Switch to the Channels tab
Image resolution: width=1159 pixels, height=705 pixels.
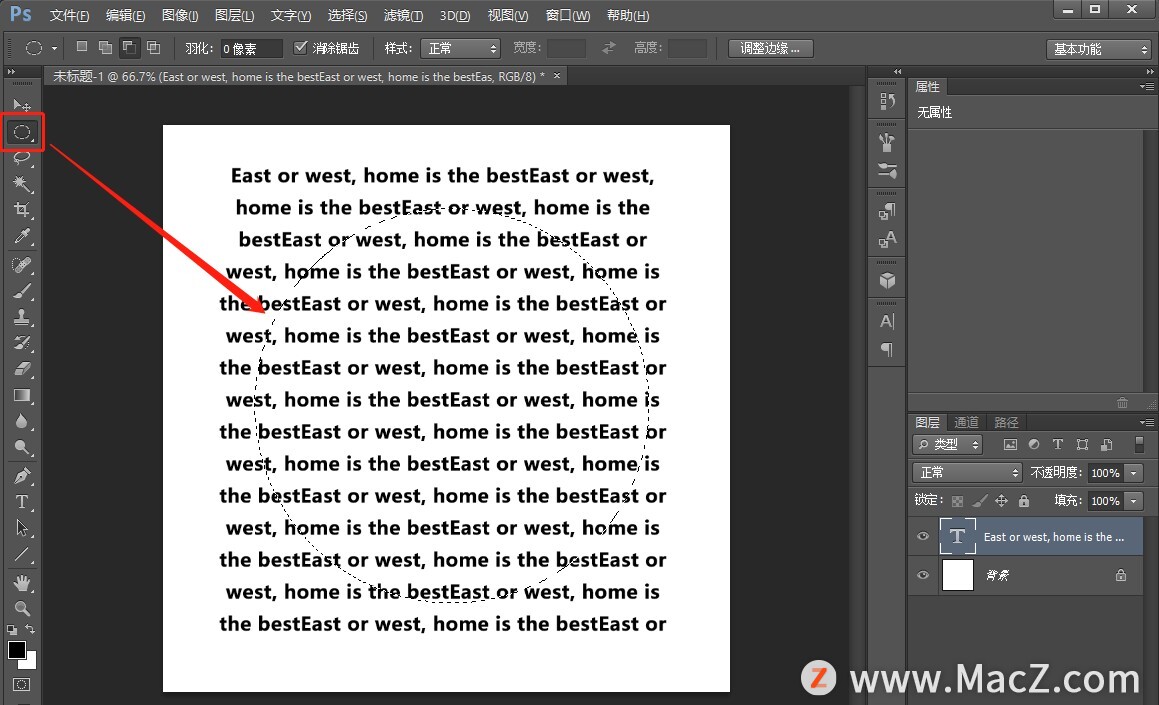966,422
